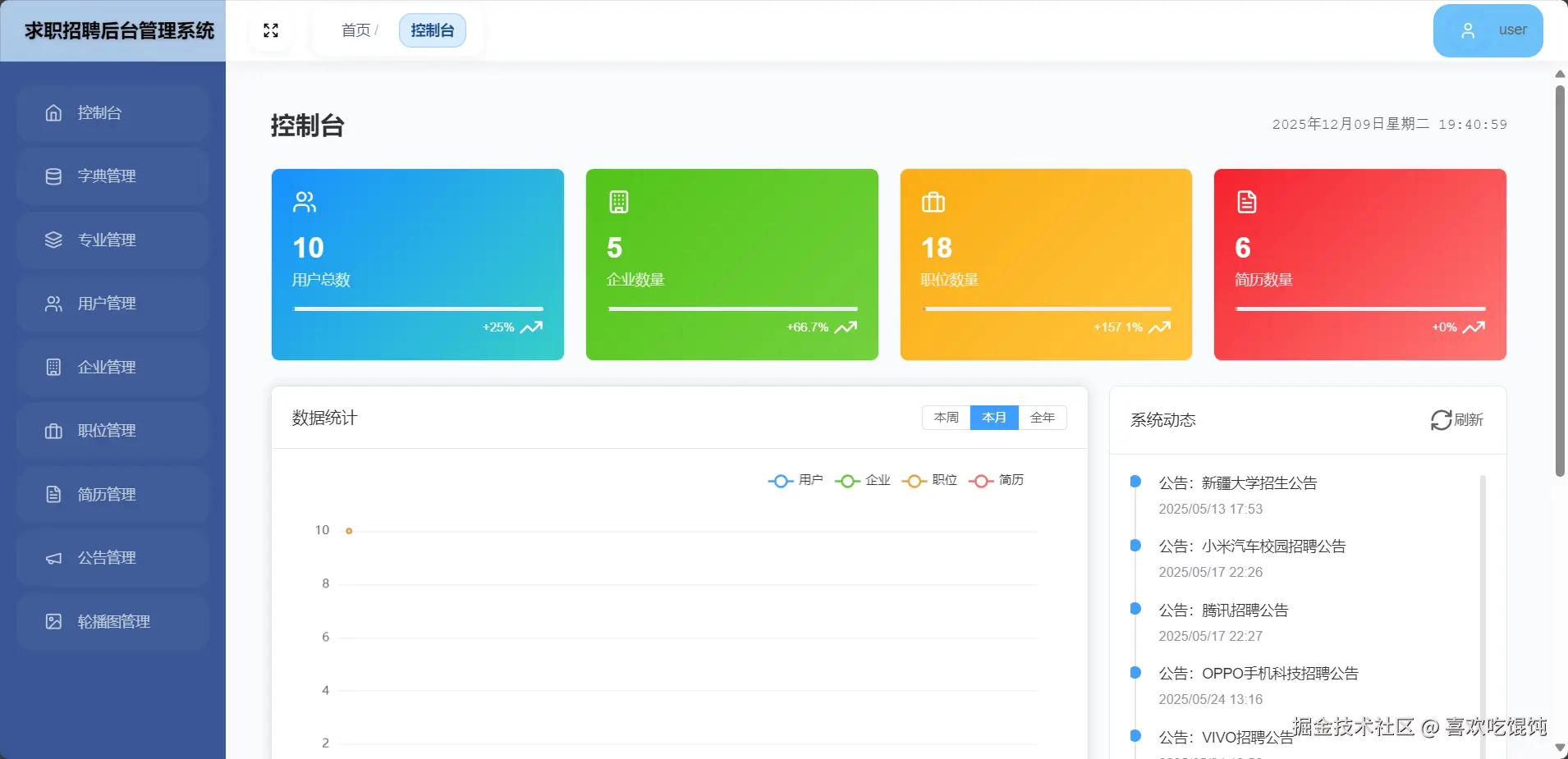The width and height of the screenshot is (1568, 759).
Task: Click the trend arrow next to +66.7%
Action: pos(846,327)
